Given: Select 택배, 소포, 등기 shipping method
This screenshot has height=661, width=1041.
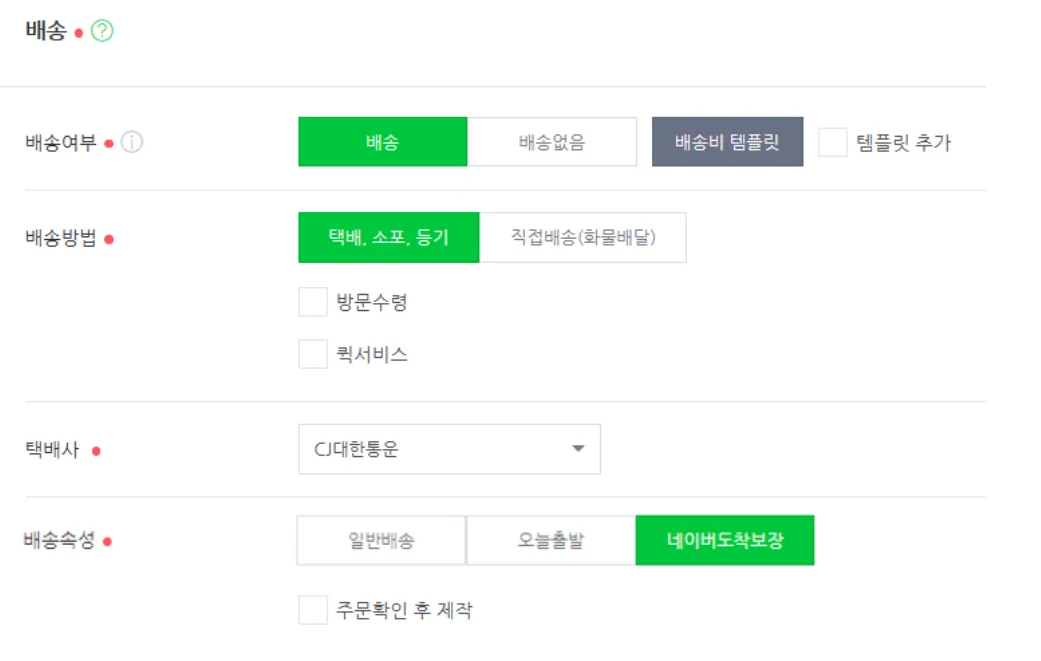Looking at the screenshot, I should pyautogui.click(x=388, y=238).
